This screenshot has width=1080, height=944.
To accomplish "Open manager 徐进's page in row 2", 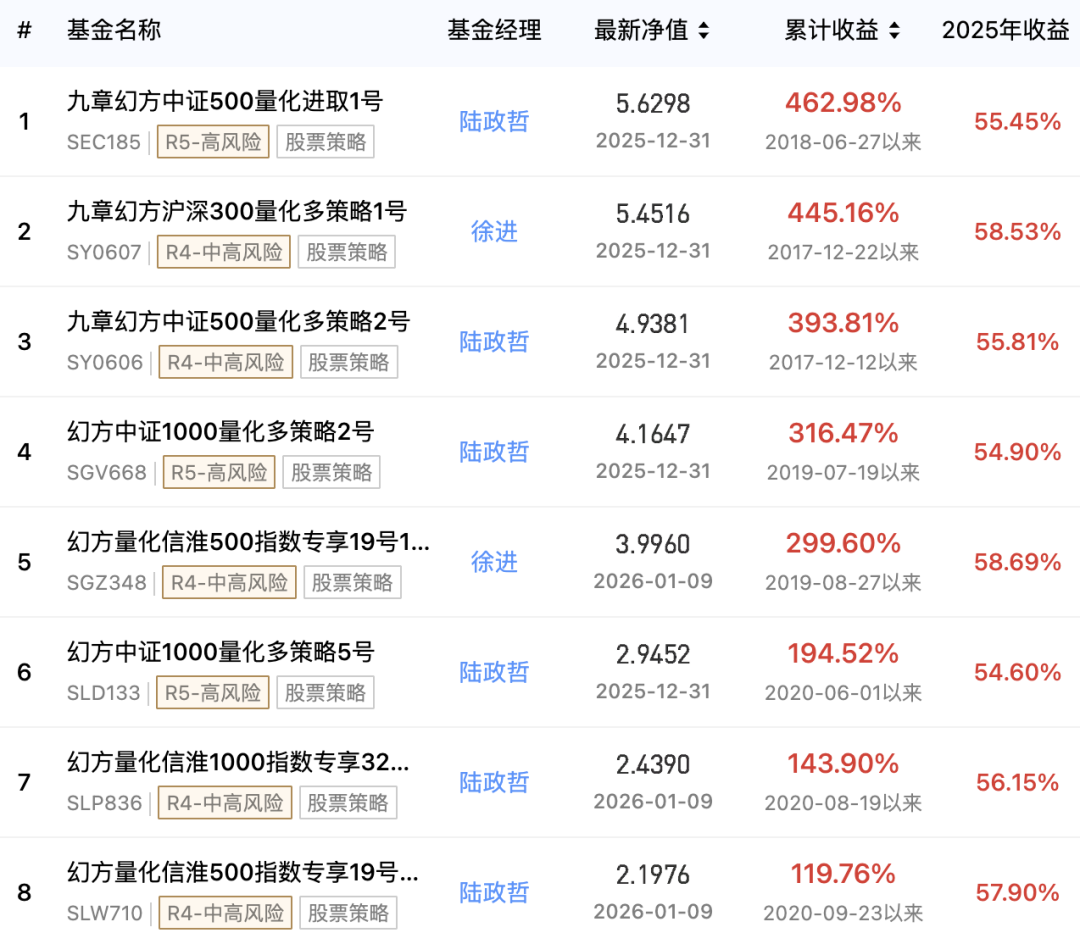I will click(493, 231).
